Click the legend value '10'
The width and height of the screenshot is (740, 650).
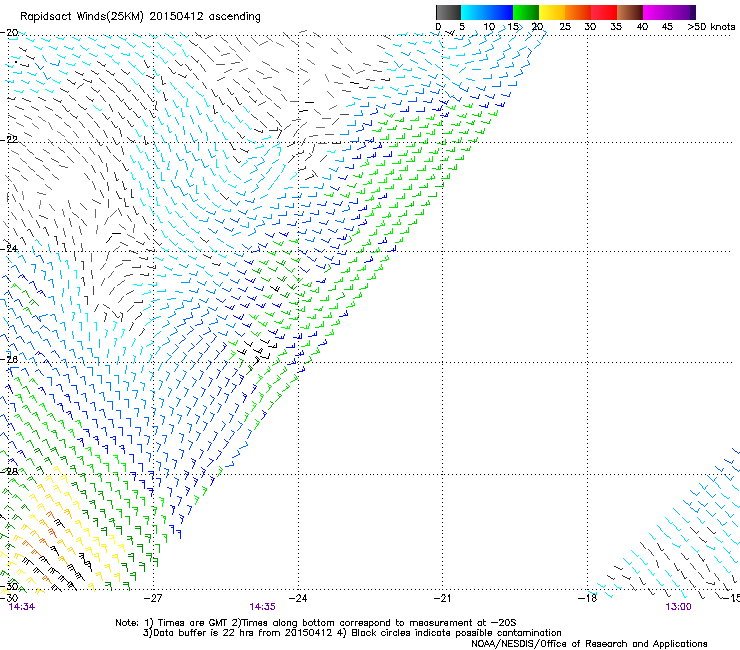click(489, 27)
